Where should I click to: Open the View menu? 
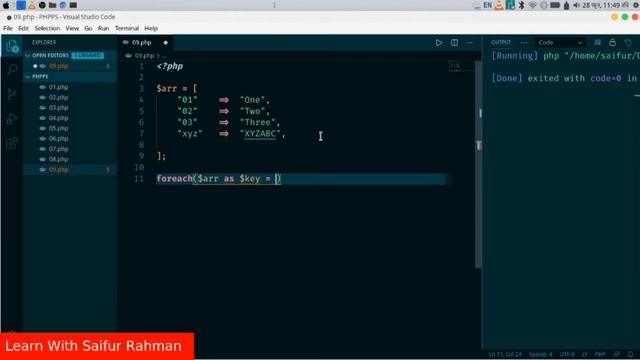point(72,28)
